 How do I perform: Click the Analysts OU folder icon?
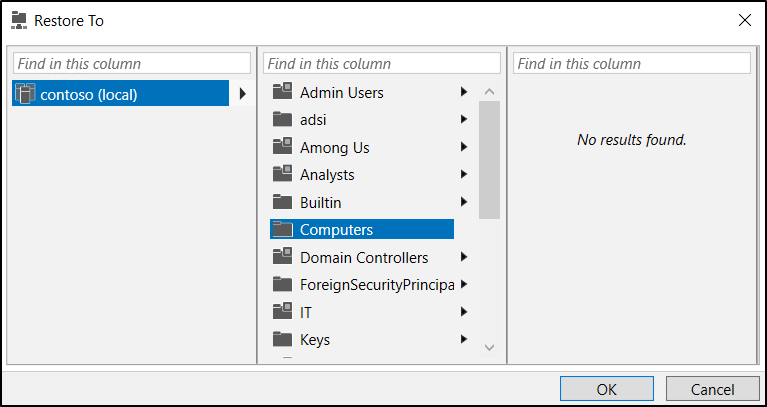[282, 174]
